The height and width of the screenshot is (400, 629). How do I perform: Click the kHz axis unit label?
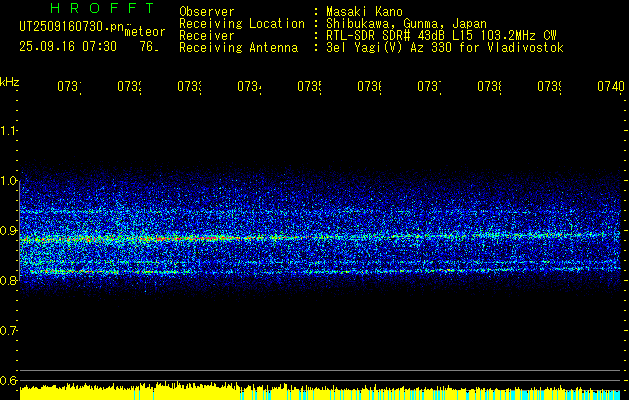coord(10,81)
